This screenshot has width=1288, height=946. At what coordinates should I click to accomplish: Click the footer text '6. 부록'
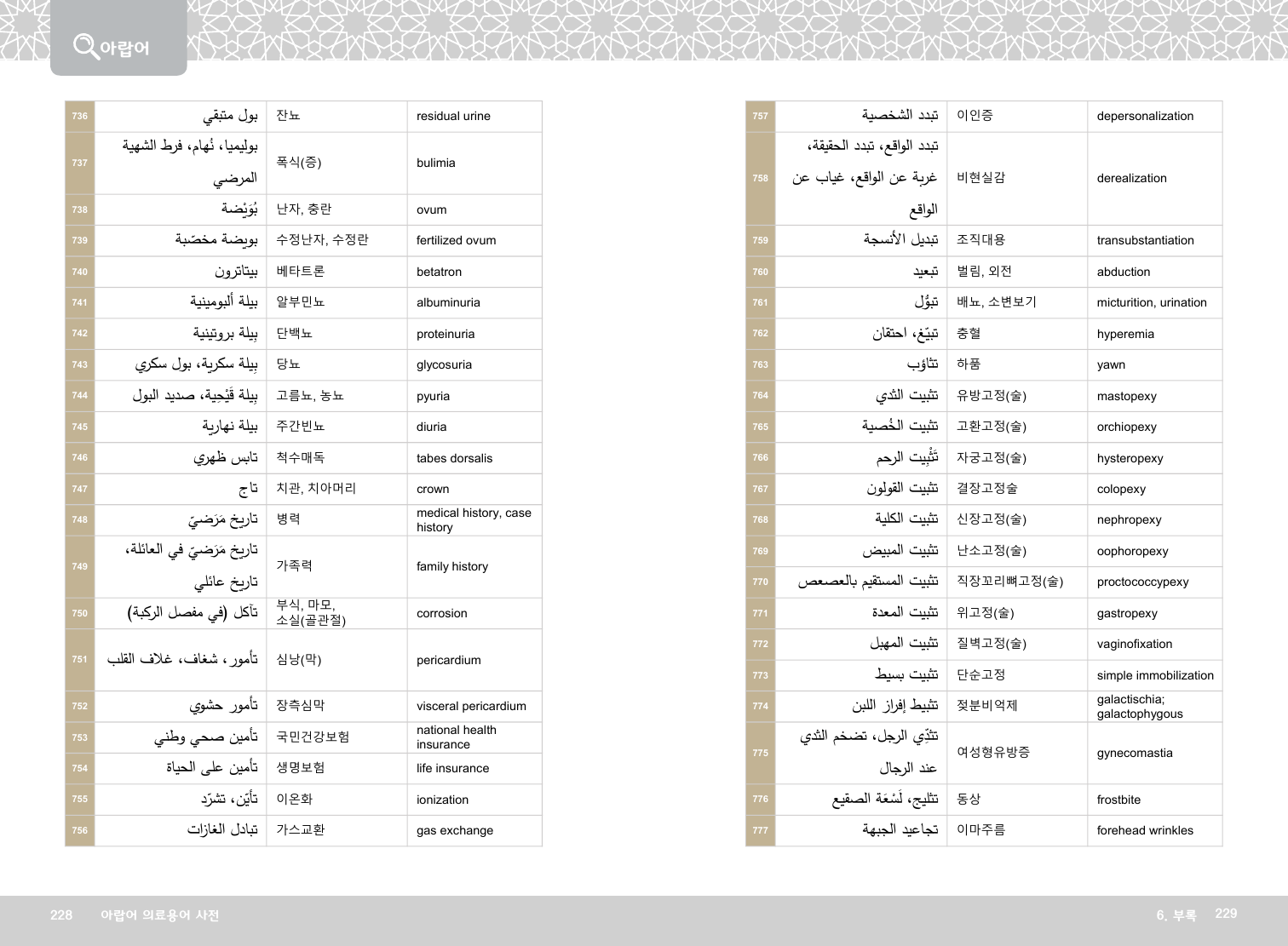[1176, 915]
